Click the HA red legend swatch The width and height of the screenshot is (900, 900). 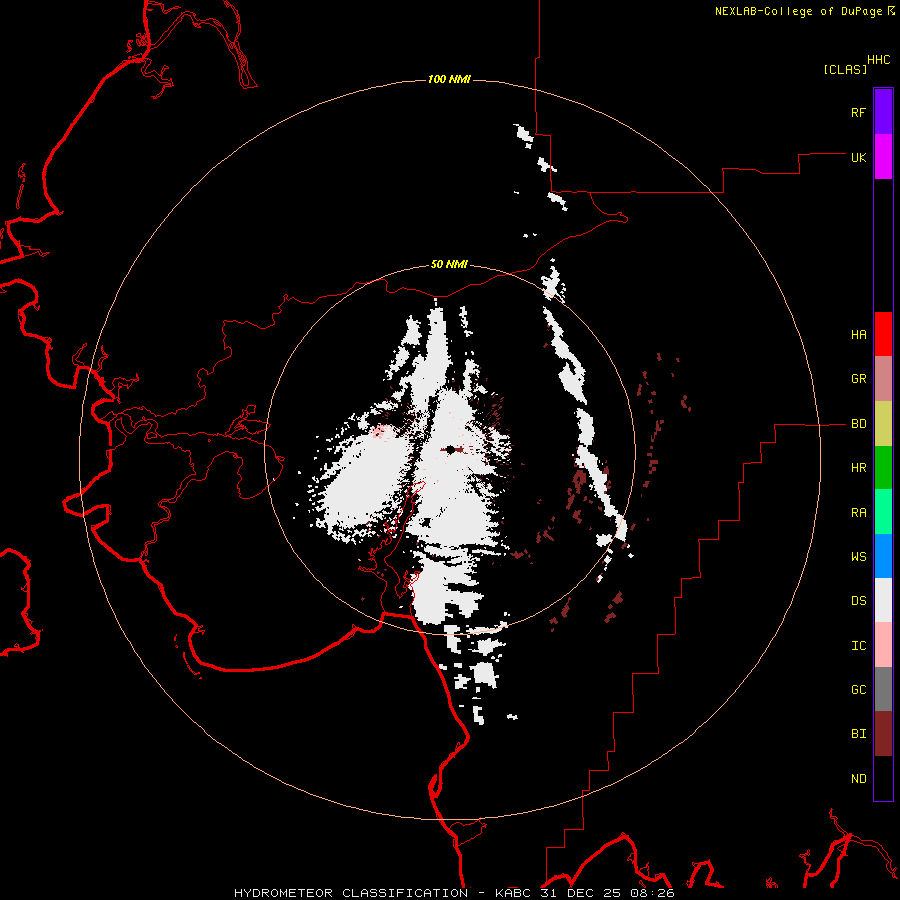click(883, 334)
